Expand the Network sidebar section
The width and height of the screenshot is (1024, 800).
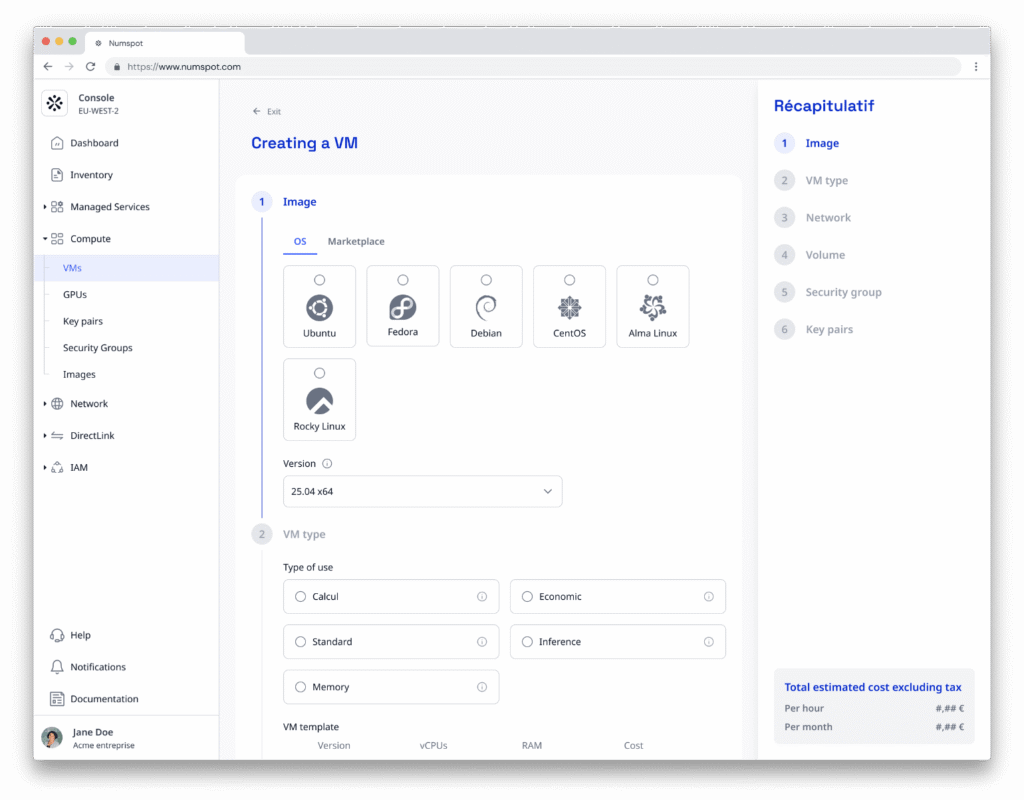click(45, 404)
